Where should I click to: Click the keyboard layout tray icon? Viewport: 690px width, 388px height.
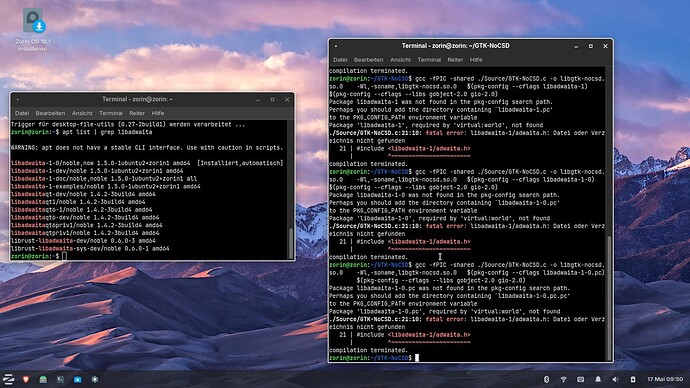pyautogui.click(x=581, y=379)
